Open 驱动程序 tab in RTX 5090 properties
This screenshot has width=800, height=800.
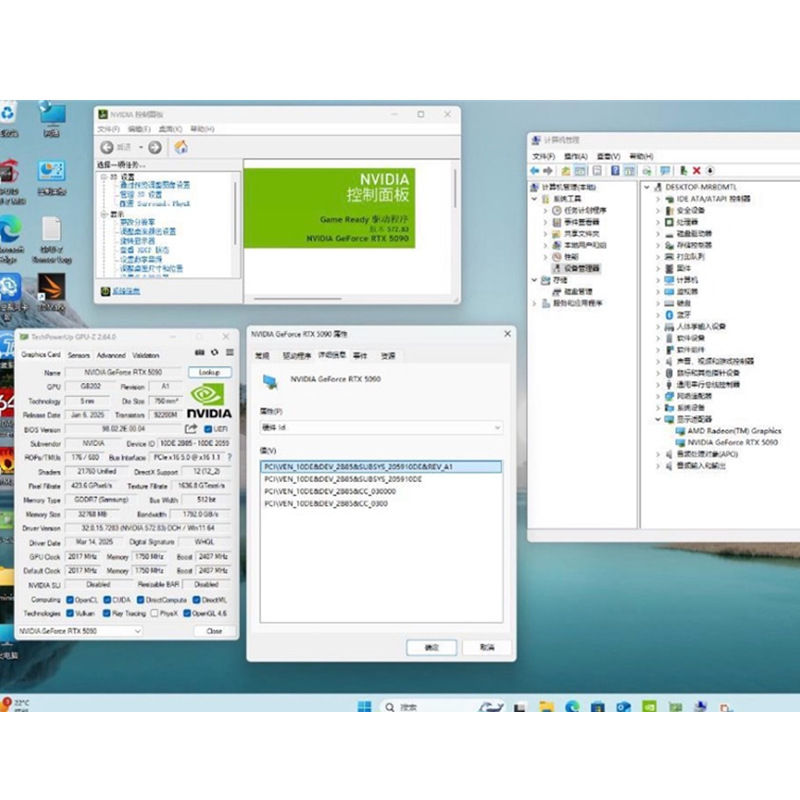coord(296,356)
